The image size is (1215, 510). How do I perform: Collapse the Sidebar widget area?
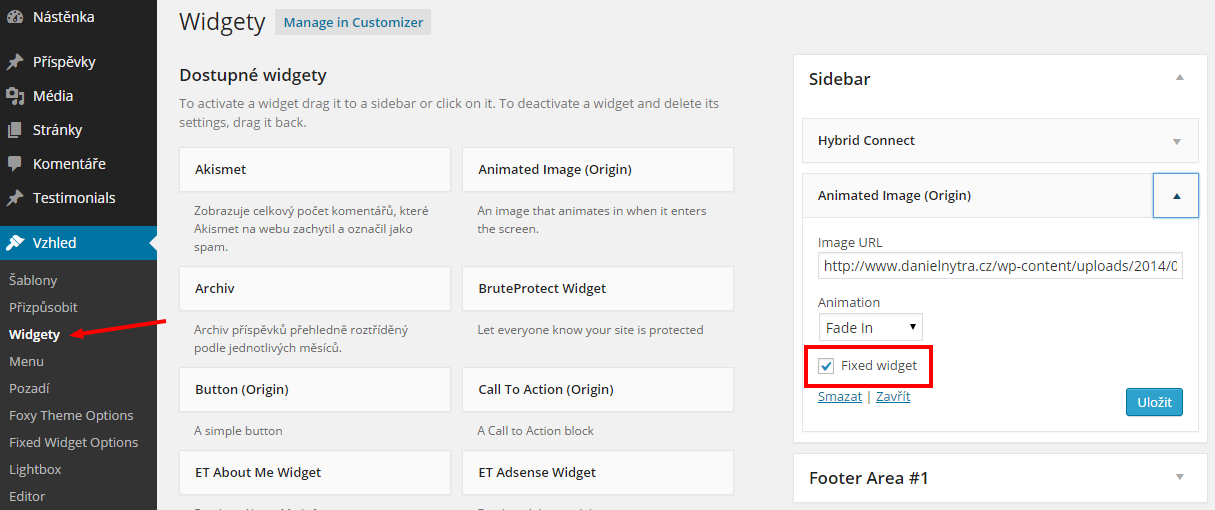pyautogui.click(x=1179, y=78)
